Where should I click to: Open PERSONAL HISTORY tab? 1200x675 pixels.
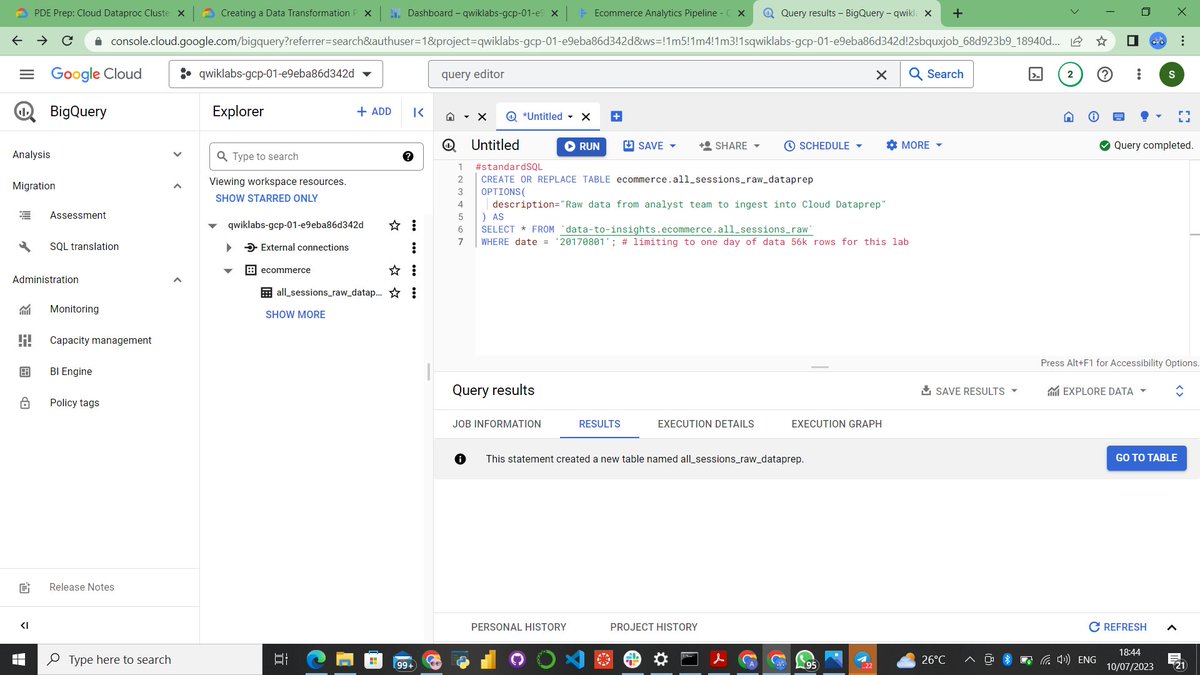[x=519, y=627]
